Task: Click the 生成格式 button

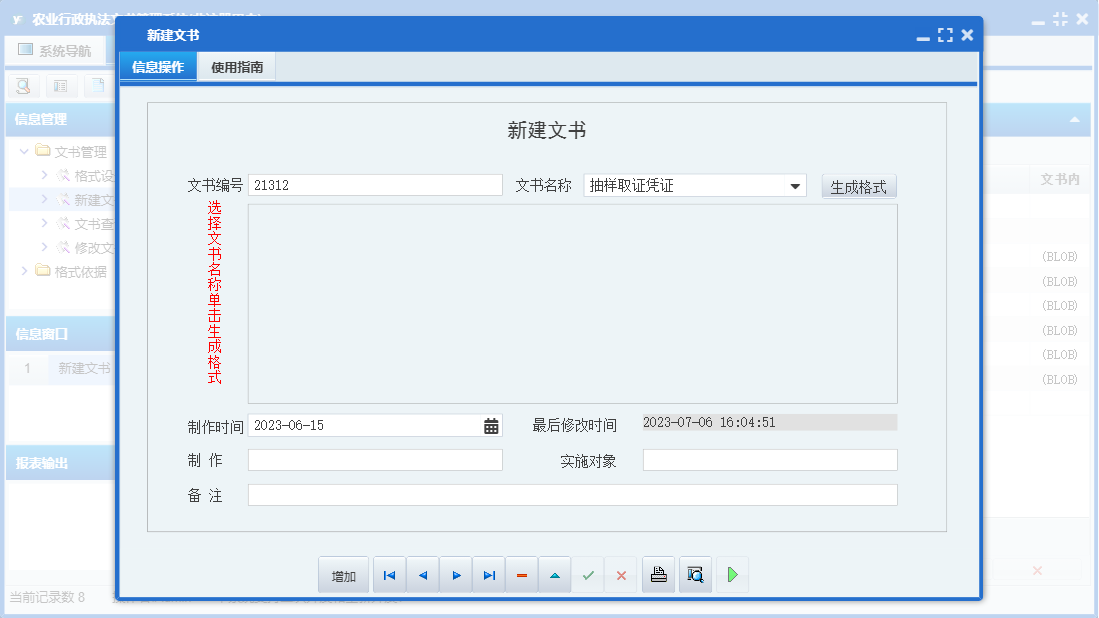Action: [858, 184]
